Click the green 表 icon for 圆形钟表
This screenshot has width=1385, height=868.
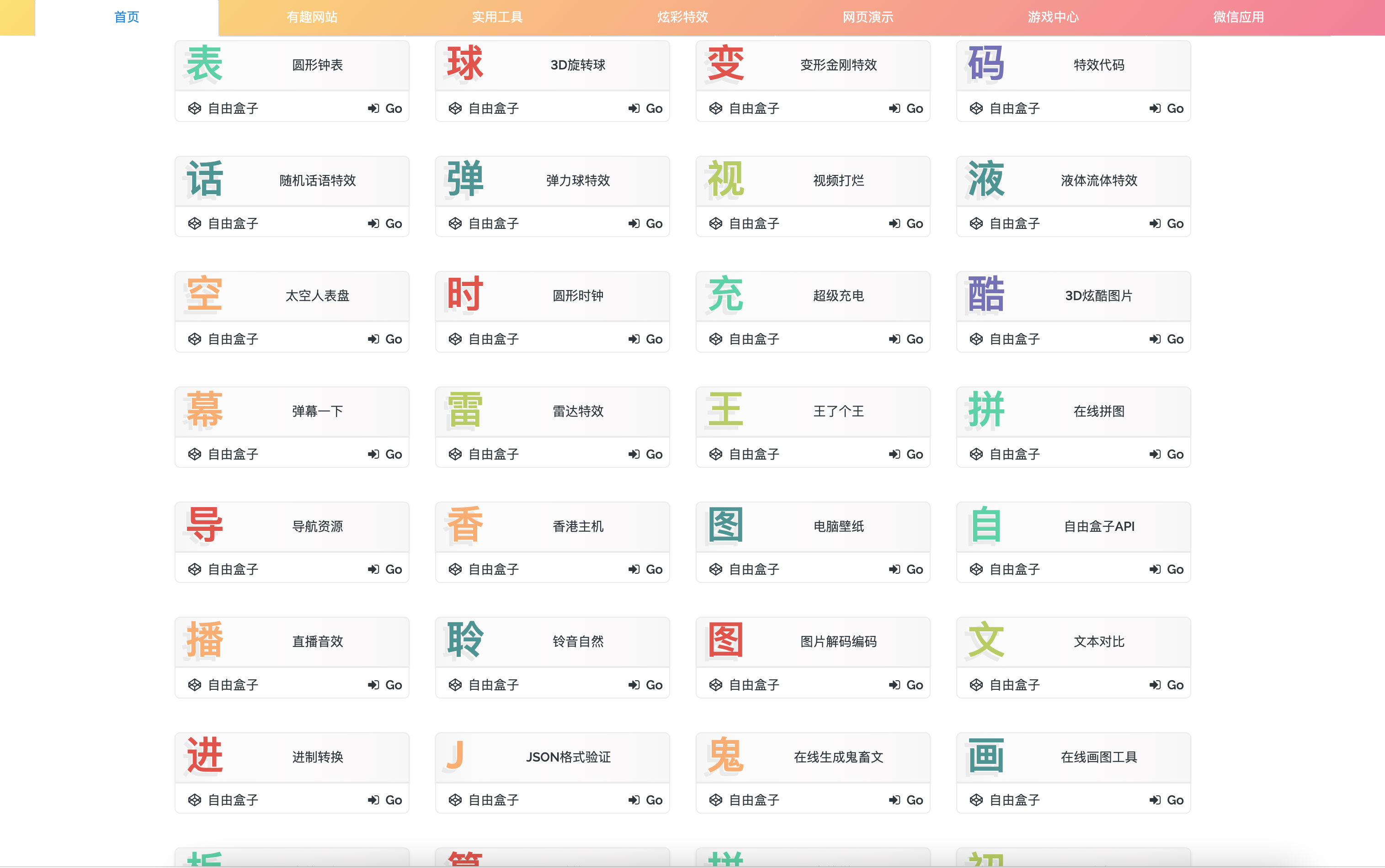point(204,64)
